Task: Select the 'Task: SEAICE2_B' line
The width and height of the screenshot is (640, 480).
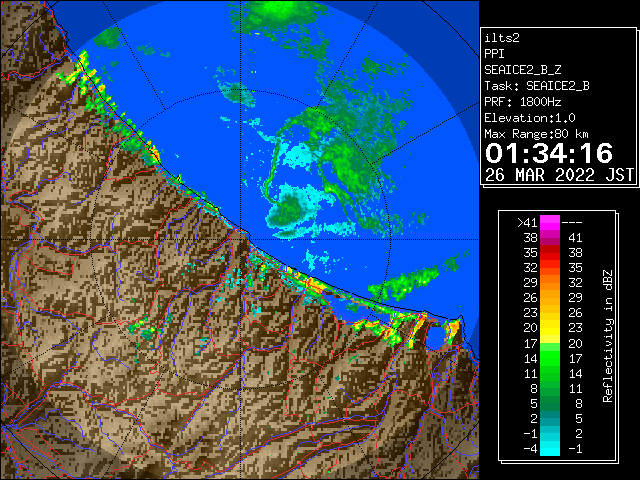Action: pos(537,86)
